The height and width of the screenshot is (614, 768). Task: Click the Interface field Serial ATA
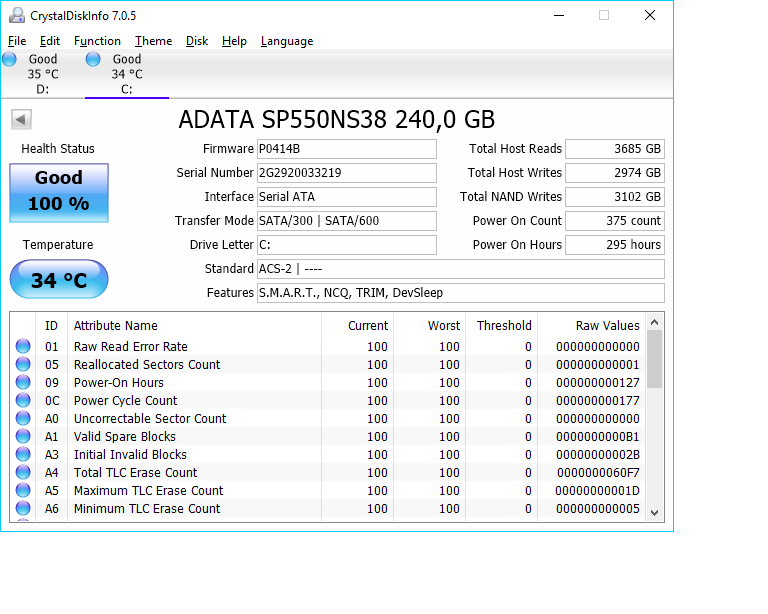[x=347, y=197]
